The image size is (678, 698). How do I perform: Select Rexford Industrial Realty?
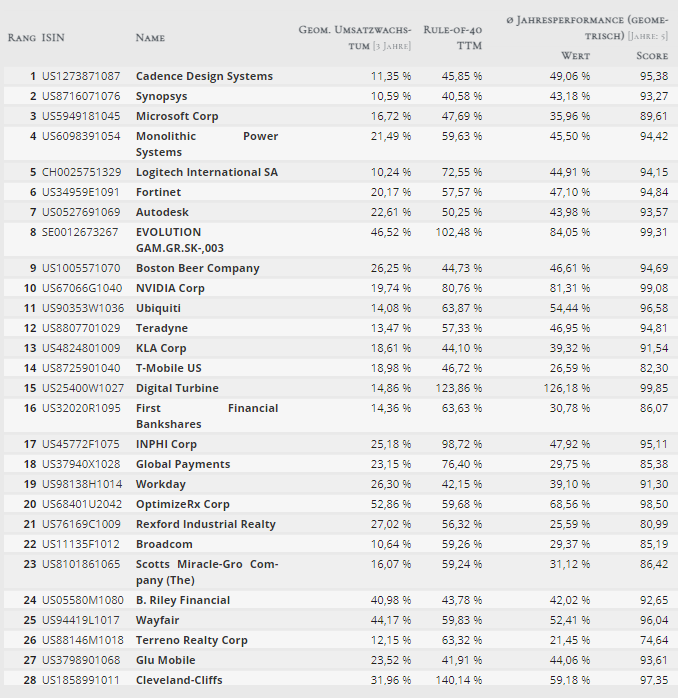click(x=206, y=524)
